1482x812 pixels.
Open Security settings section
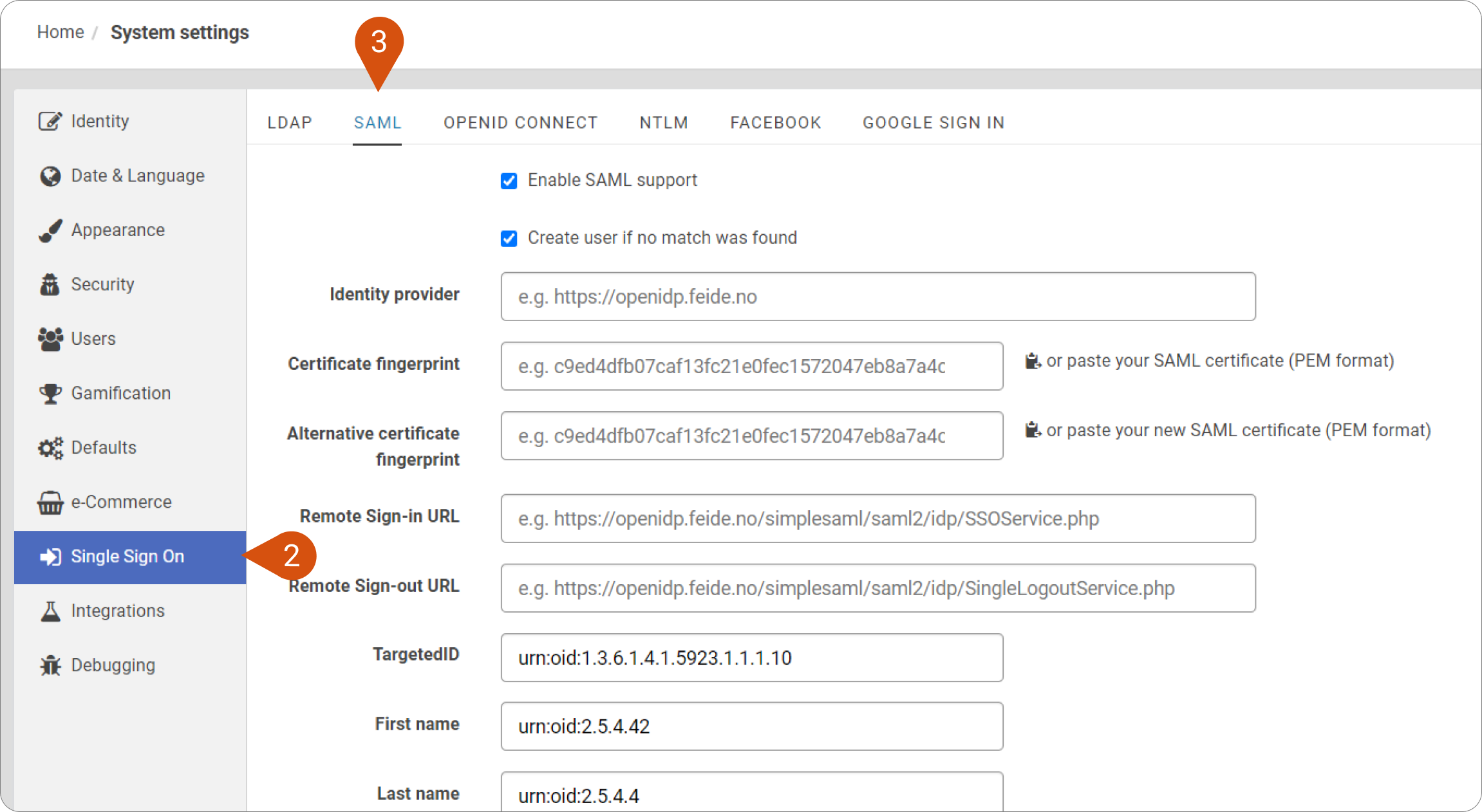pyautogui.click(x=130, y=284)
